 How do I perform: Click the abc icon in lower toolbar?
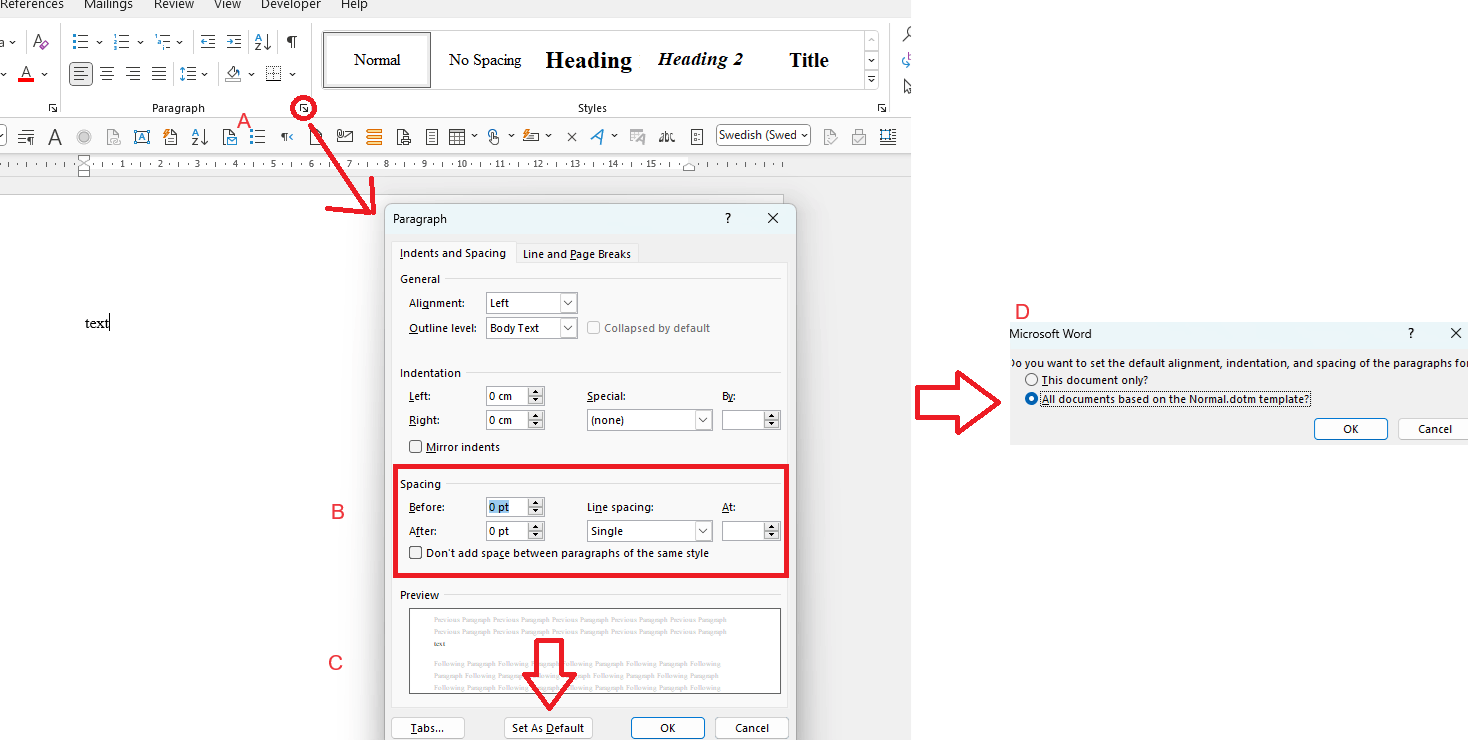pyautogui.click(x=667, y=137)
